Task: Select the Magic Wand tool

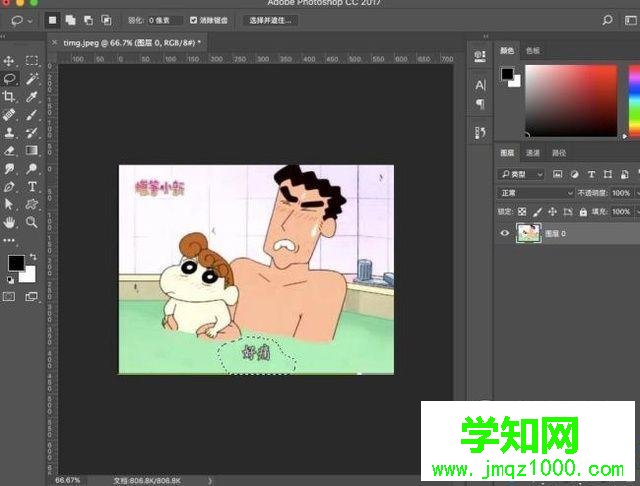Action: [x=32, y=78]
